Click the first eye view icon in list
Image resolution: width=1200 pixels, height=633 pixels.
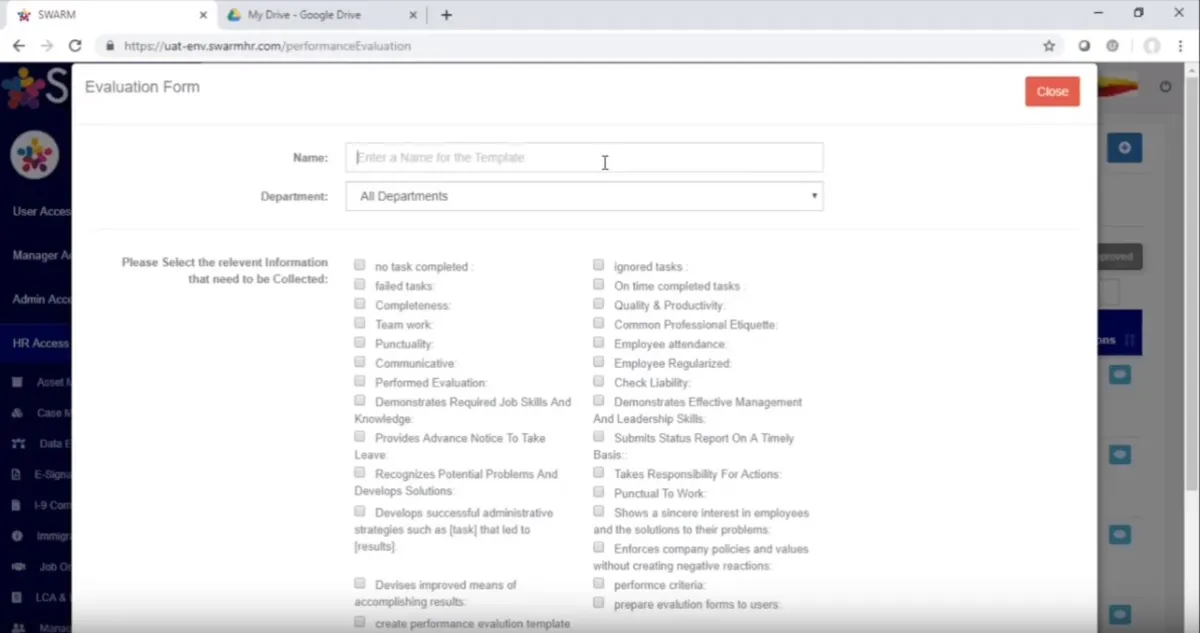[1119, 374]
